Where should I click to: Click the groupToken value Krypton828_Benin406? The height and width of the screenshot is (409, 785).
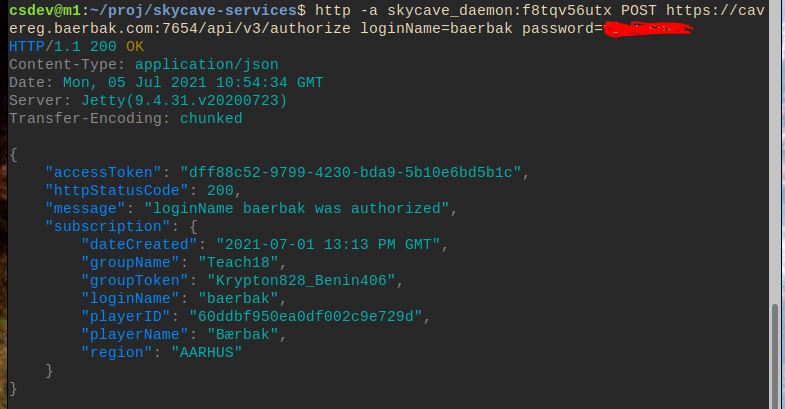pyautogui.click(x=300, y=280)
